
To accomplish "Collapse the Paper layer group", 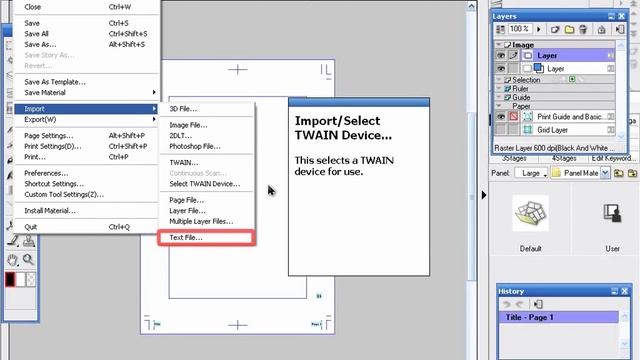I will pyautogui.click(x=499, y=106).
